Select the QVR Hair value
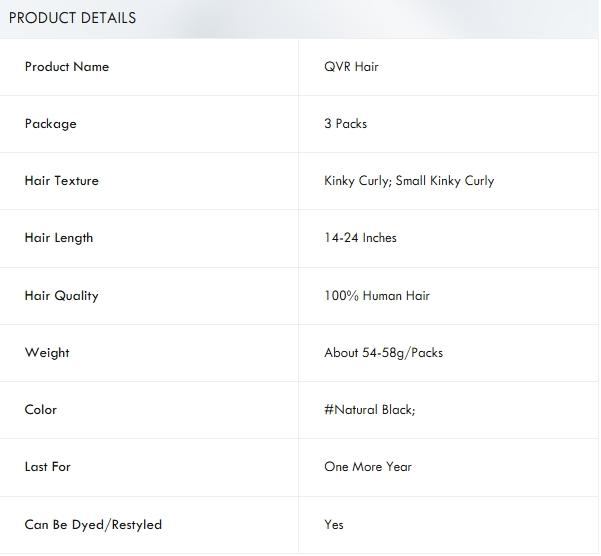The width and height of the screenshot is (601, 556). coord(351,67)
